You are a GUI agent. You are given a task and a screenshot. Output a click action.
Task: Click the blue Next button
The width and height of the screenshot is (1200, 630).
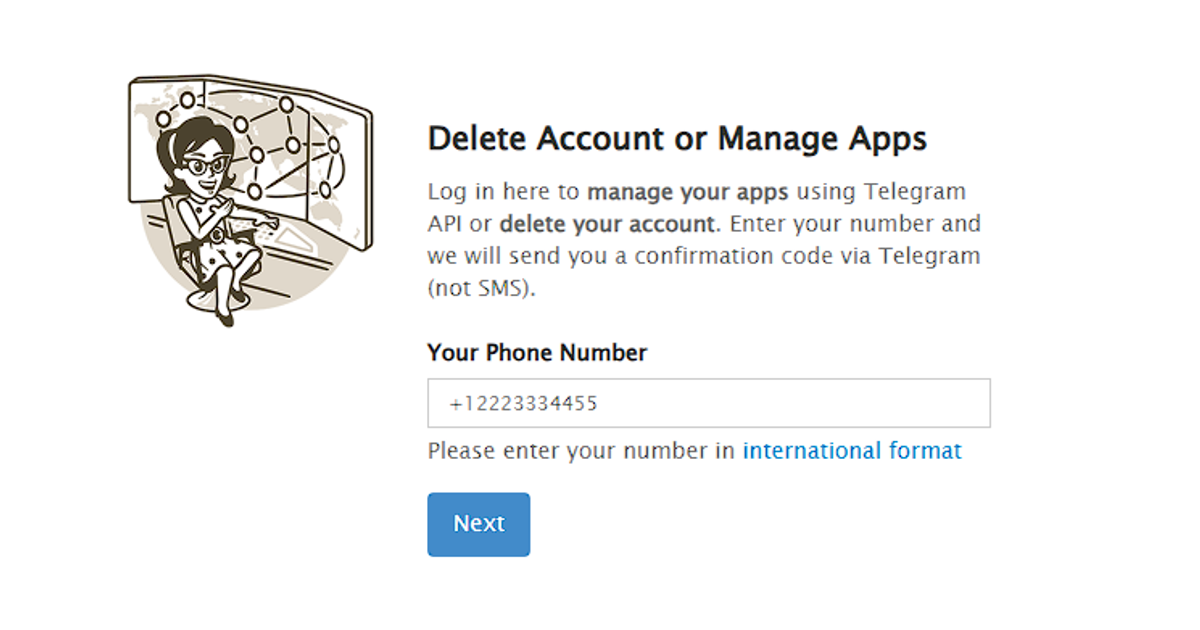coord(478,524)
